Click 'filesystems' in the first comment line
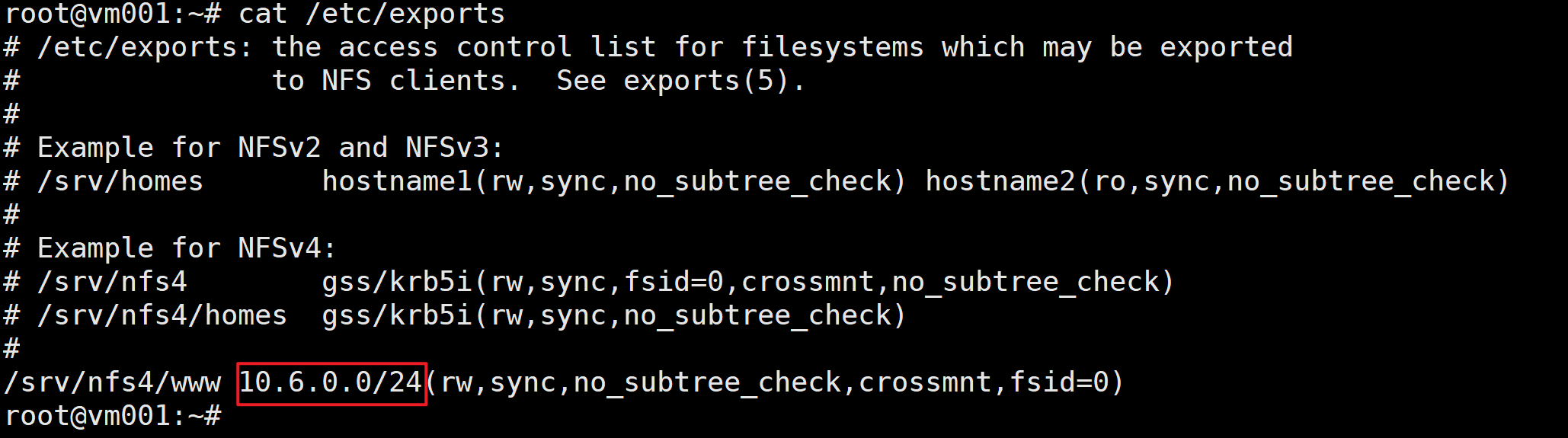This screenshot has width=1568, height=438. (x=833, y=47)
